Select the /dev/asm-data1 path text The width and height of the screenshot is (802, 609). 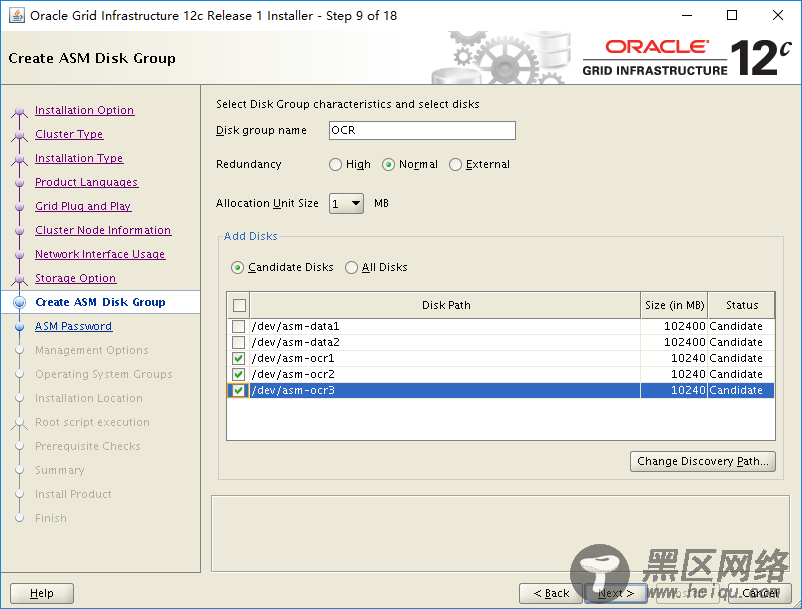pos(295,326)
